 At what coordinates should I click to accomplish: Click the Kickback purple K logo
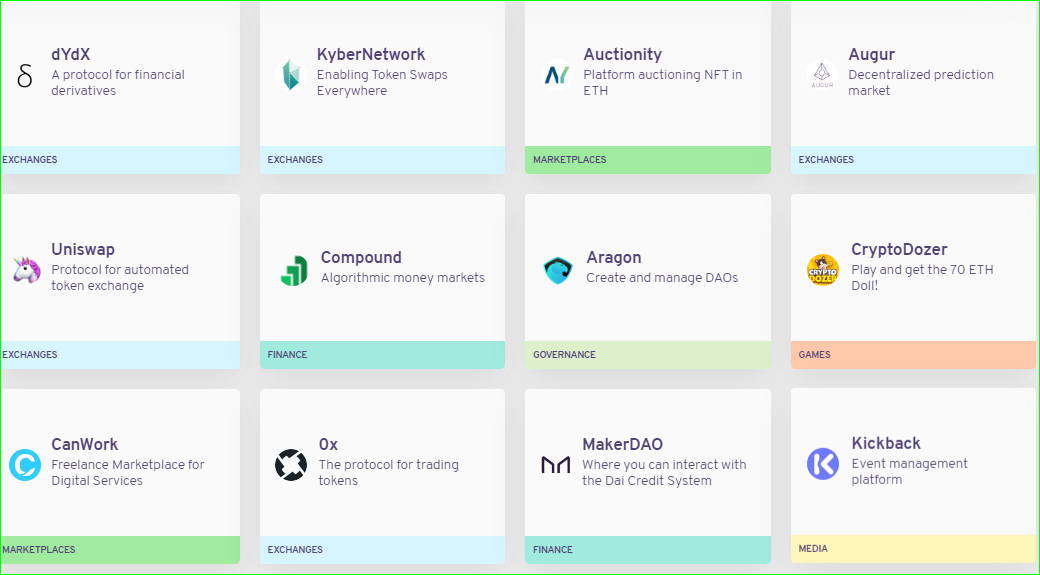tap(823, 464)
